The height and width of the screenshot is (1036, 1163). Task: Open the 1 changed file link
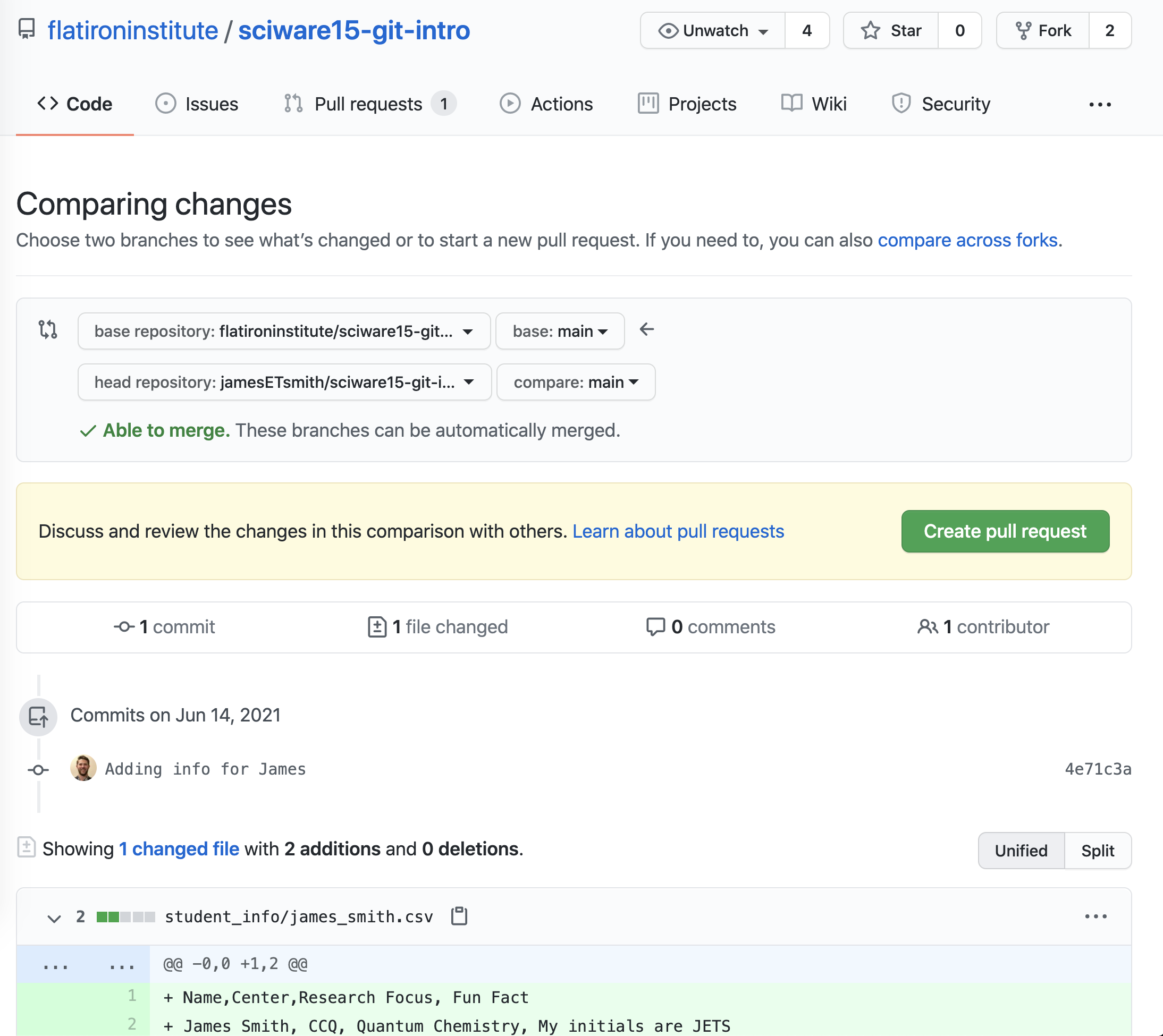[179, 849]
